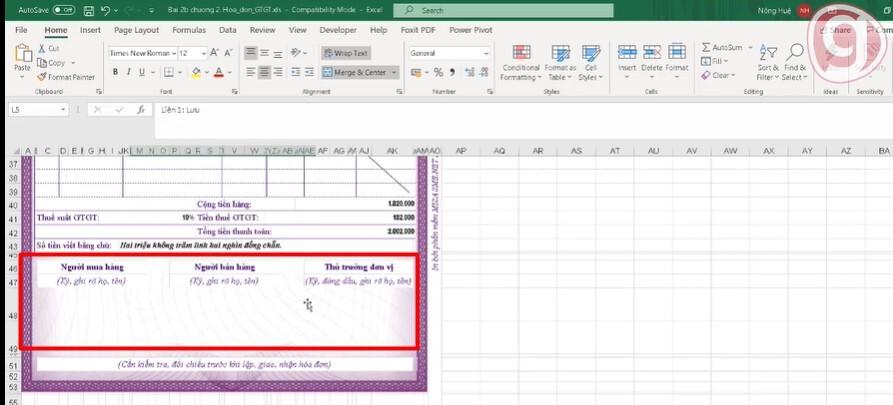
Task: Open the font name dropdown
Action: coord(173,53)
